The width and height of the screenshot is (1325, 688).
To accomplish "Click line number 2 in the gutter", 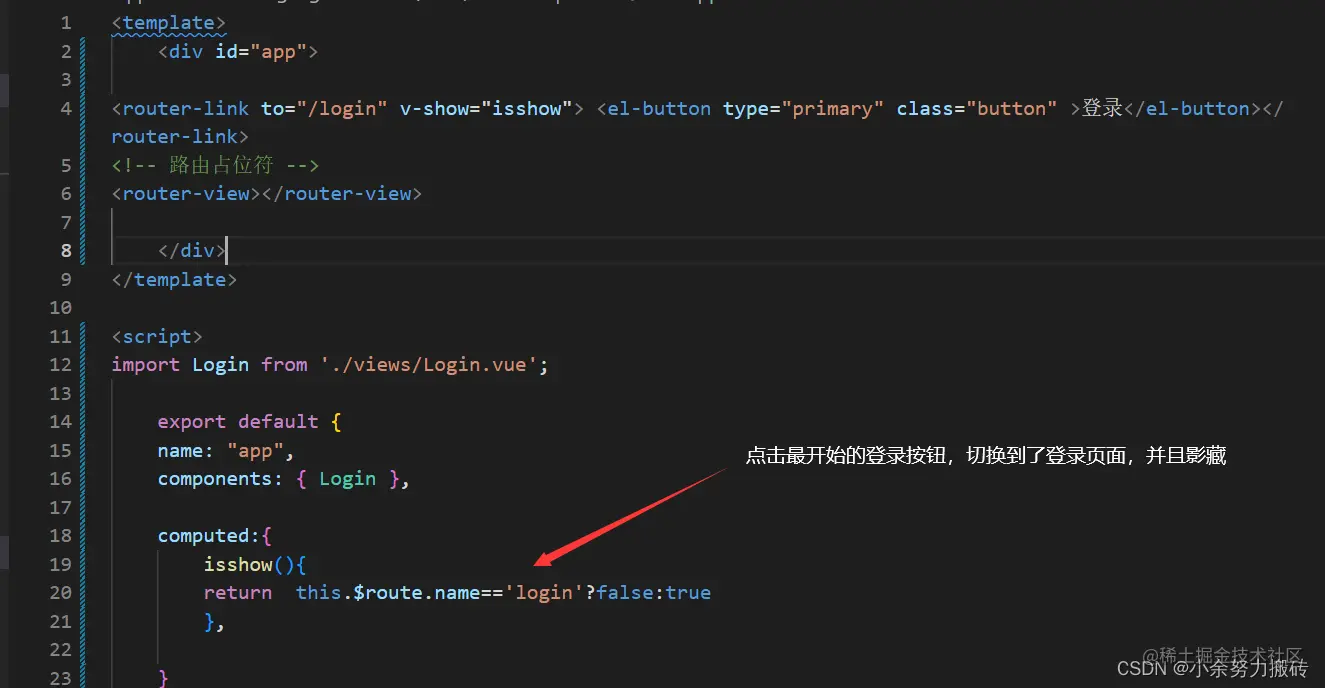I will click(x=66, y=51).
